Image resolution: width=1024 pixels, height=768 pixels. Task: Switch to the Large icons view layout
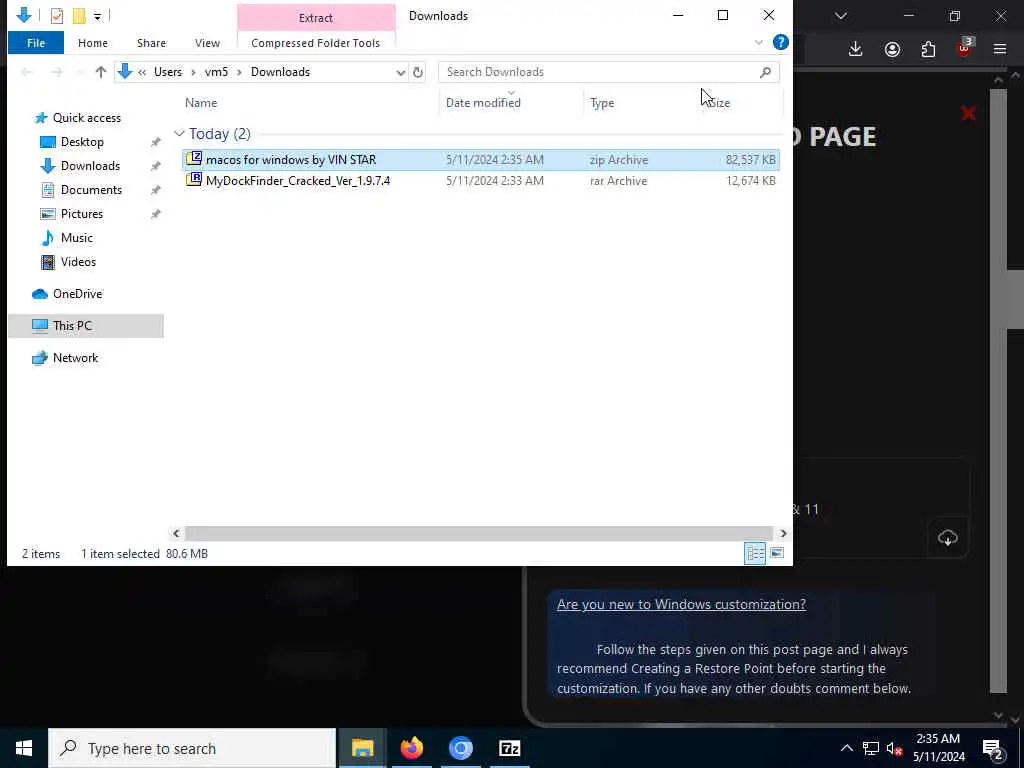(x=776, y=554)
